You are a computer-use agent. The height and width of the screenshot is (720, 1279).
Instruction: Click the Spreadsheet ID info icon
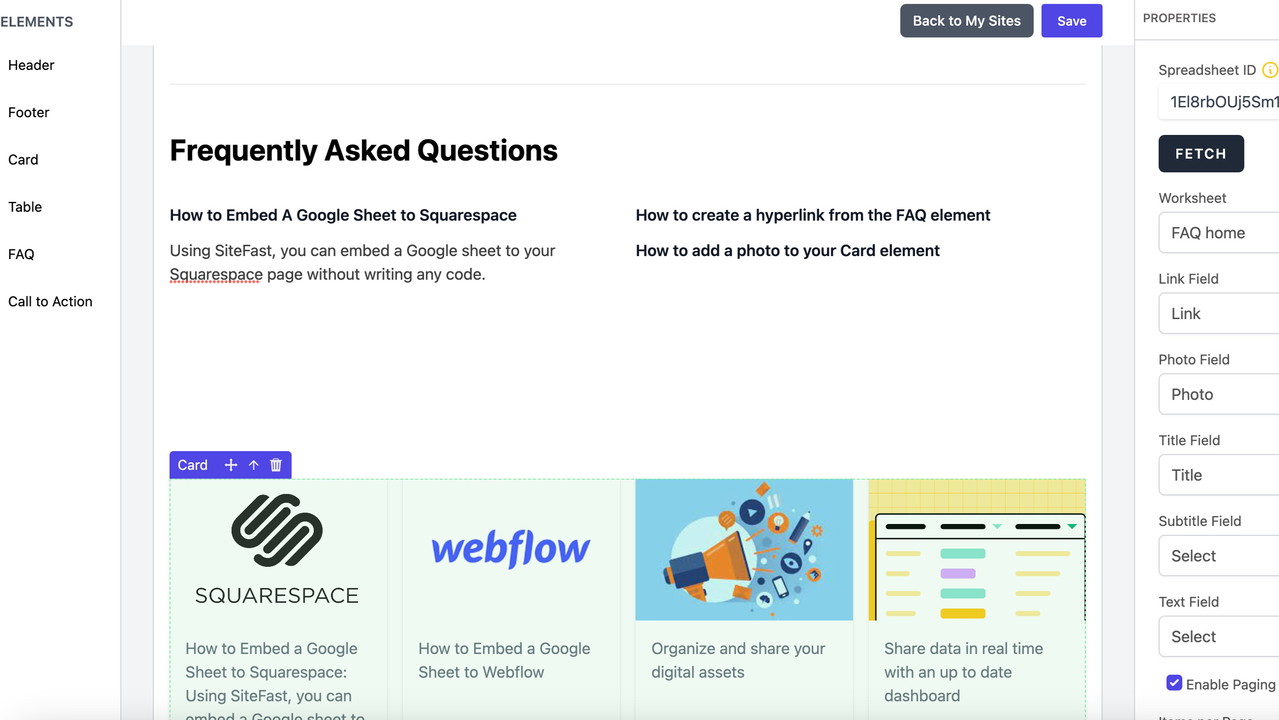click(x=1270, y=70)
